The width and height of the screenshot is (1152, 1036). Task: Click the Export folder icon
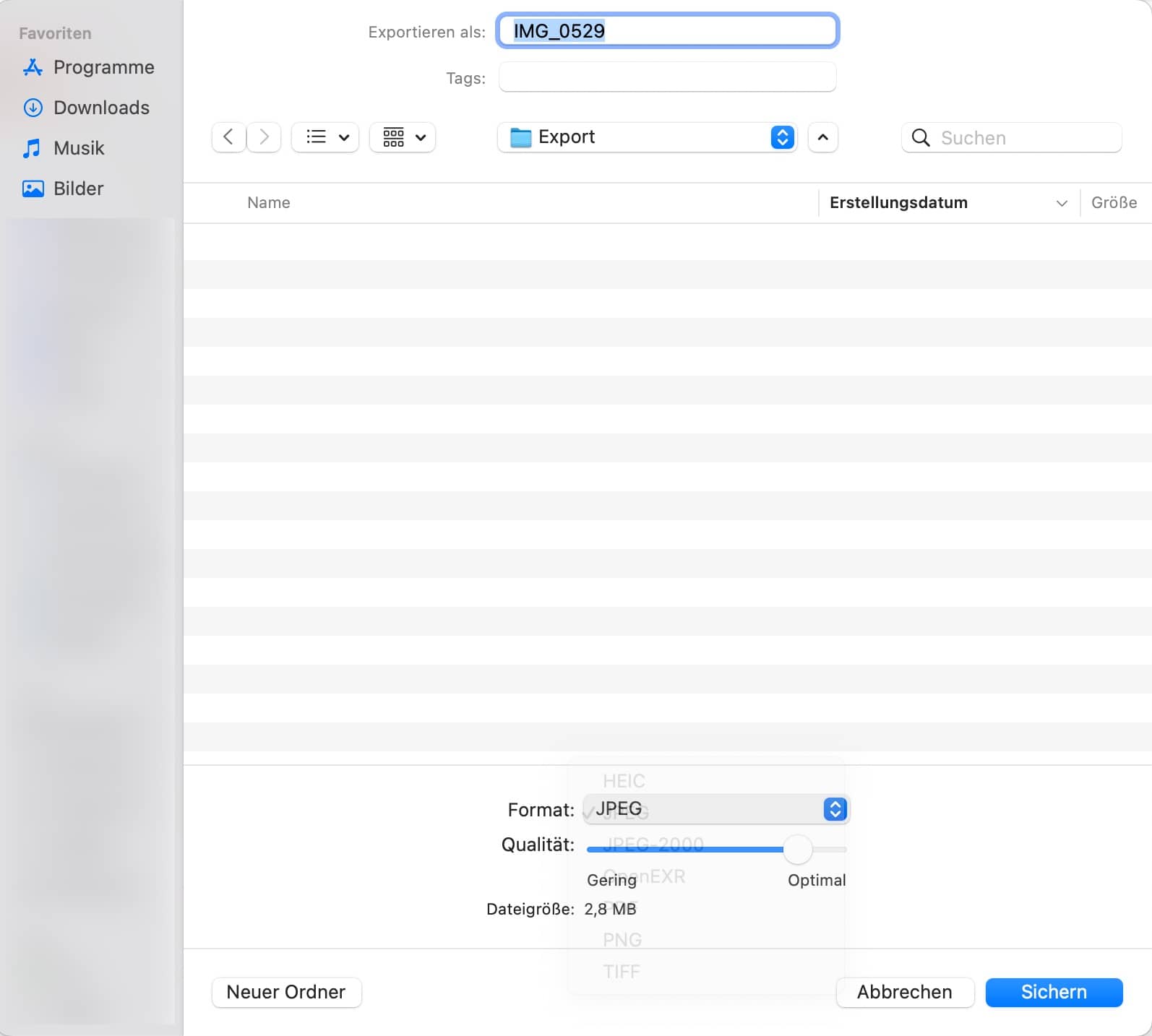click(520, 137)
